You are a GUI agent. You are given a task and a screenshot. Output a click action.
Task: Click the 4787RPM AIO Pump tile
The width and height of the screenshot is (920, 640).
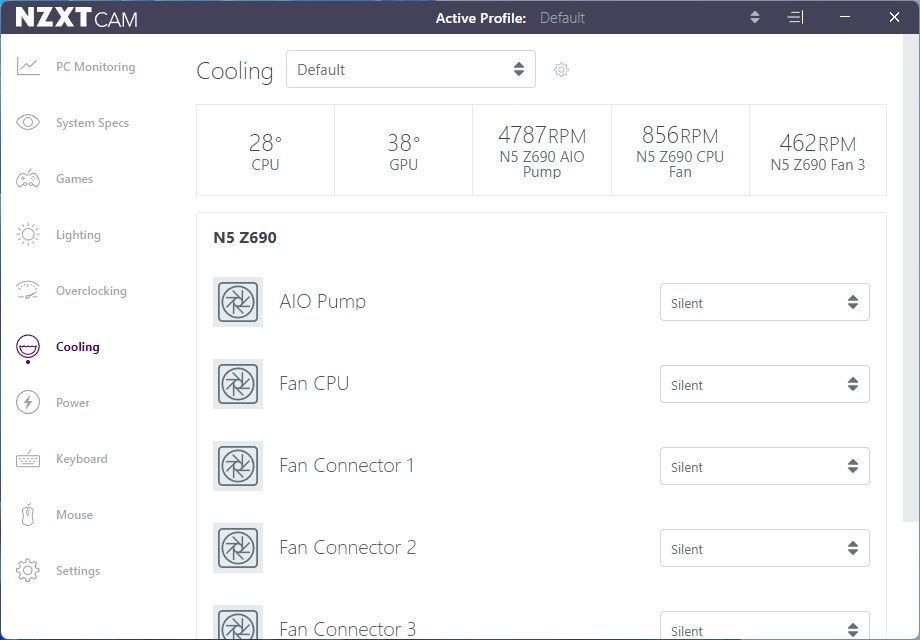pos(542,150)
